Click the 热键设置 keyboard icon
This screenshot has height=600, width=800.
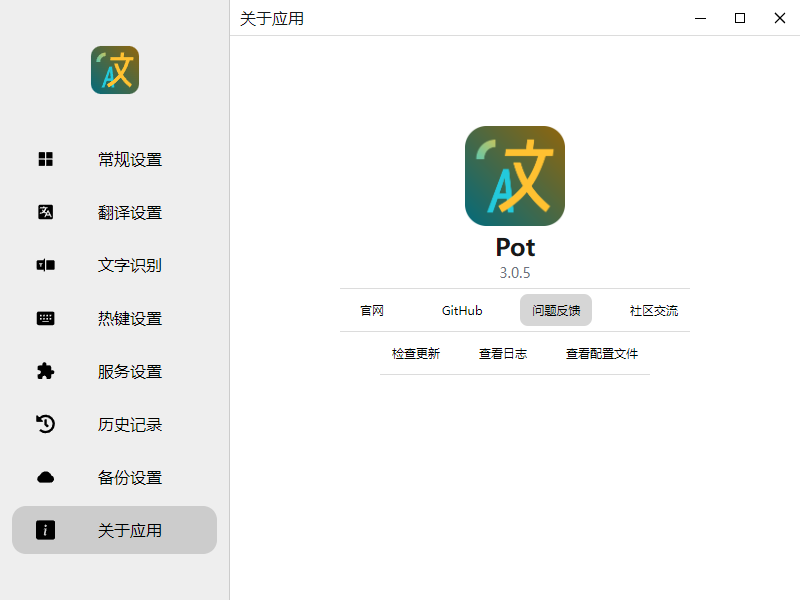pos(45,318)
